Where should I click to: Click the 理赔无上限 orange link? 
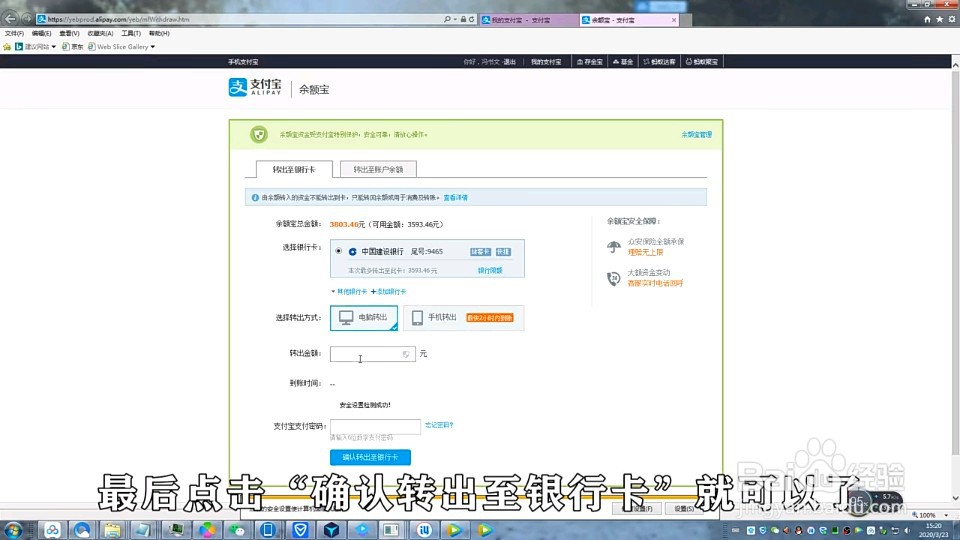(x=645, y=252)
